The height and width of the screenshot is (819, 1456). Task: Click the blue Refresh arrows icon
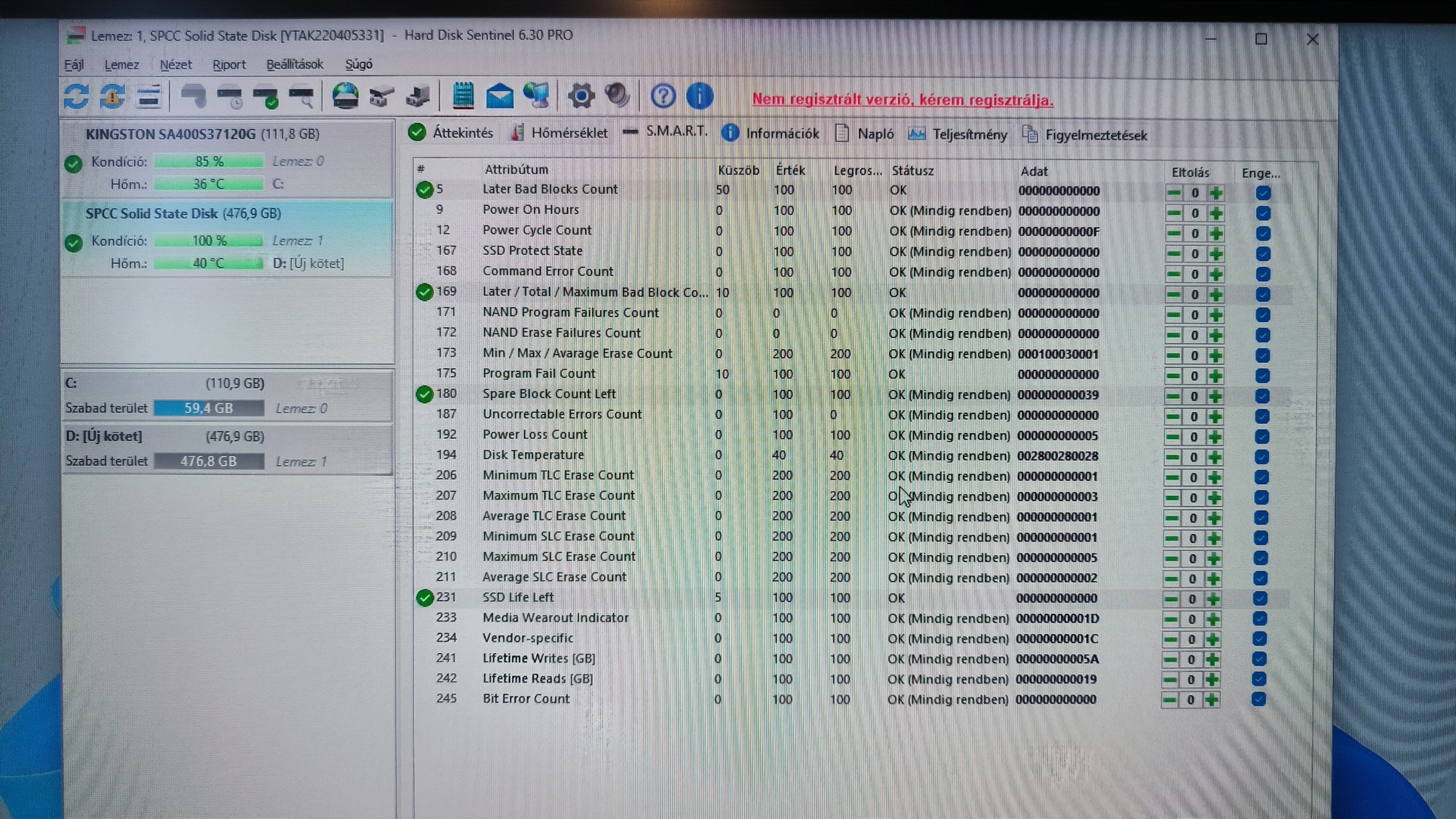pyautogui.click(x=76, y=97)
